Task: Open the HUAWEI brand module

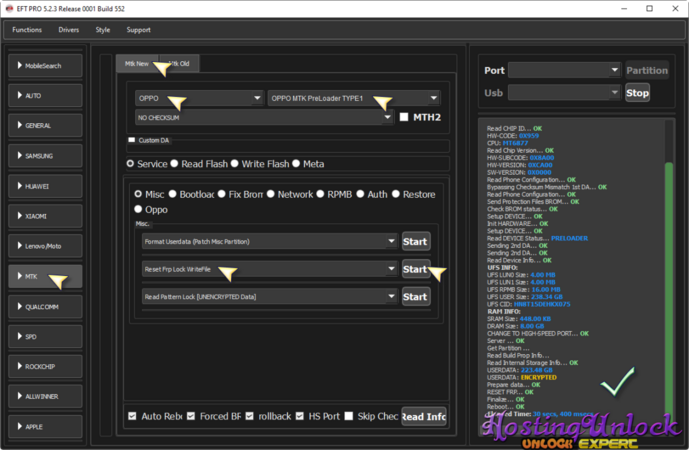Action: (x=50, y=186)
